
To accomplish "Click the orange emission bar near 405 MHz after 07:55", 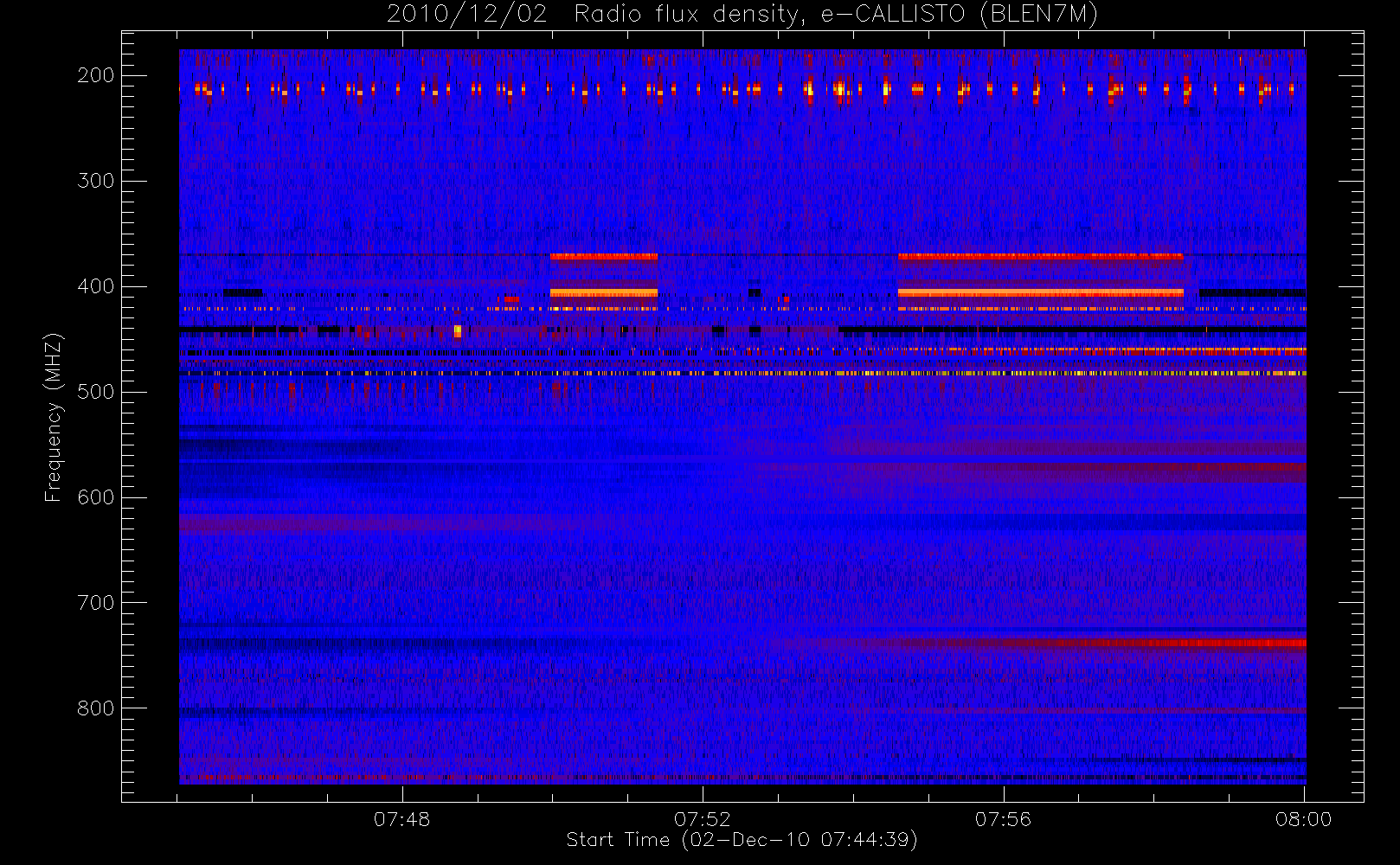I will coord(1040,293).
